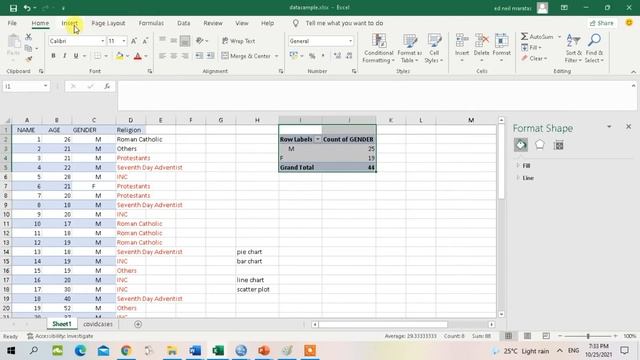Open the font size dropdown
The width and height of the screenshot is (640, 360).
[124, 41]
